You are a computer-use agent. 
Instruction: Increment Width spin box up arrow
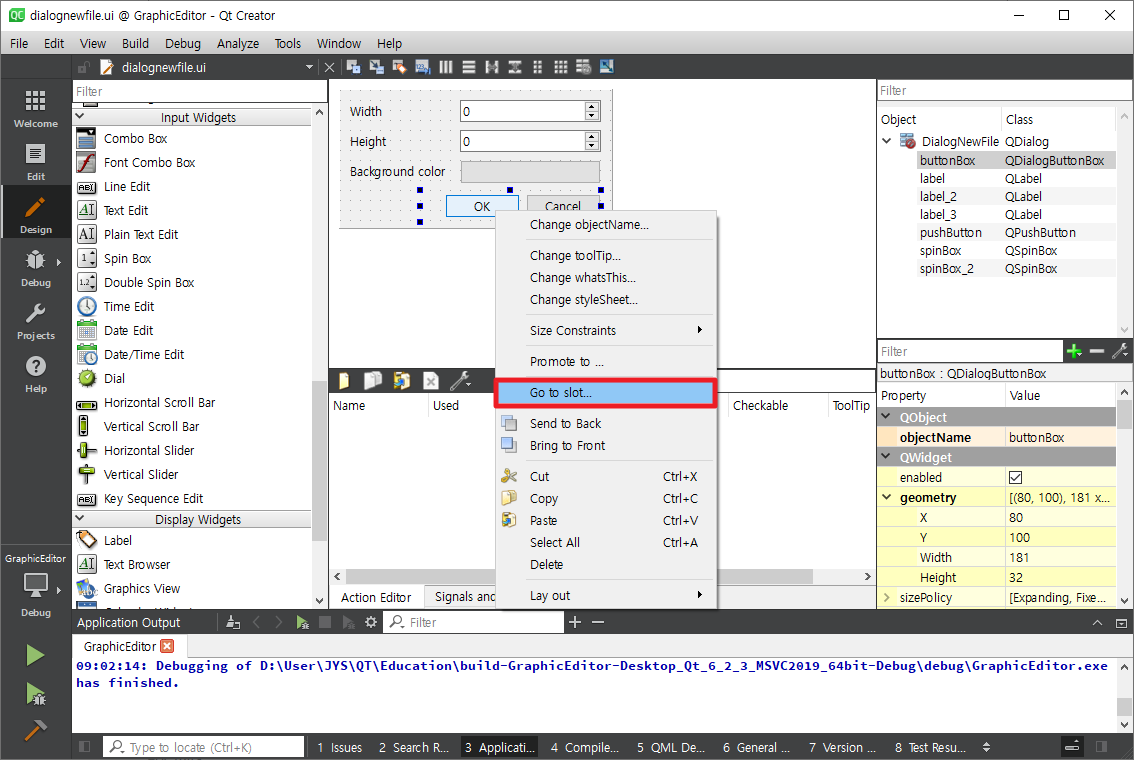592,106
